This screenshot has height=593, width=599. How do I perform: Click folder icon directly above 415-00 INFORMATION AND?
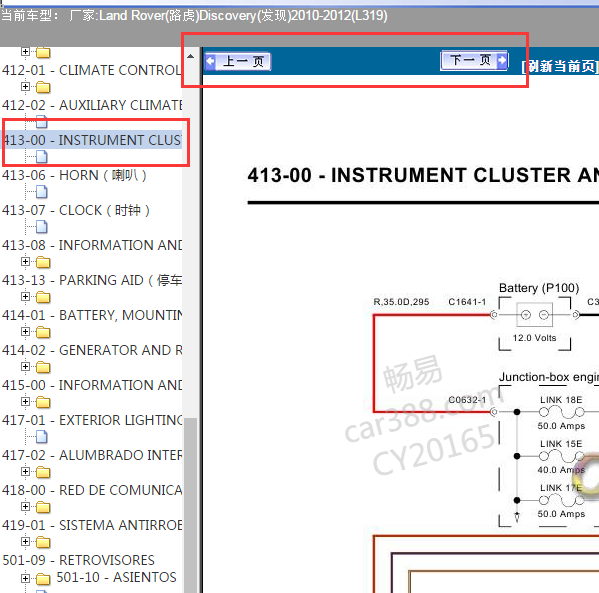(43, 368)
